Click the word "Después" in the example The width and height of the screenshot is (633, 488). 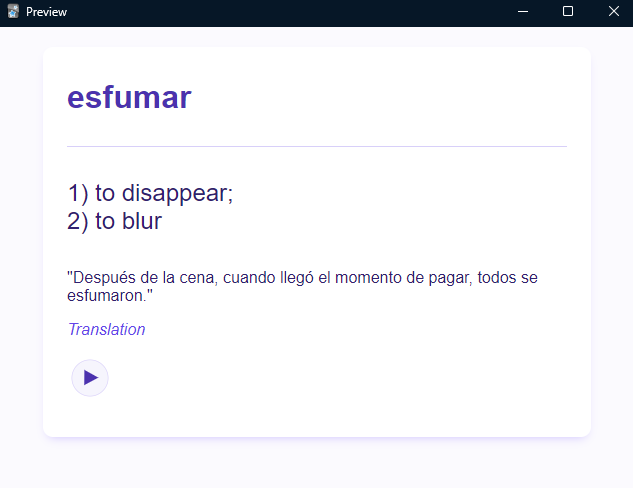pos(102,277)
